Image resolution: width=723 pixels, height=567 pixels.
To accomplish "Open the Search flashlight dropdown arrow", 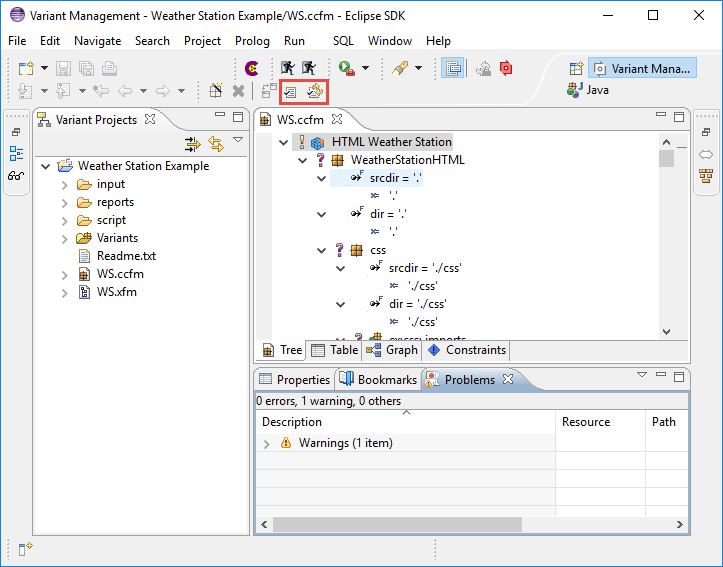I will (x=418, y=68).
